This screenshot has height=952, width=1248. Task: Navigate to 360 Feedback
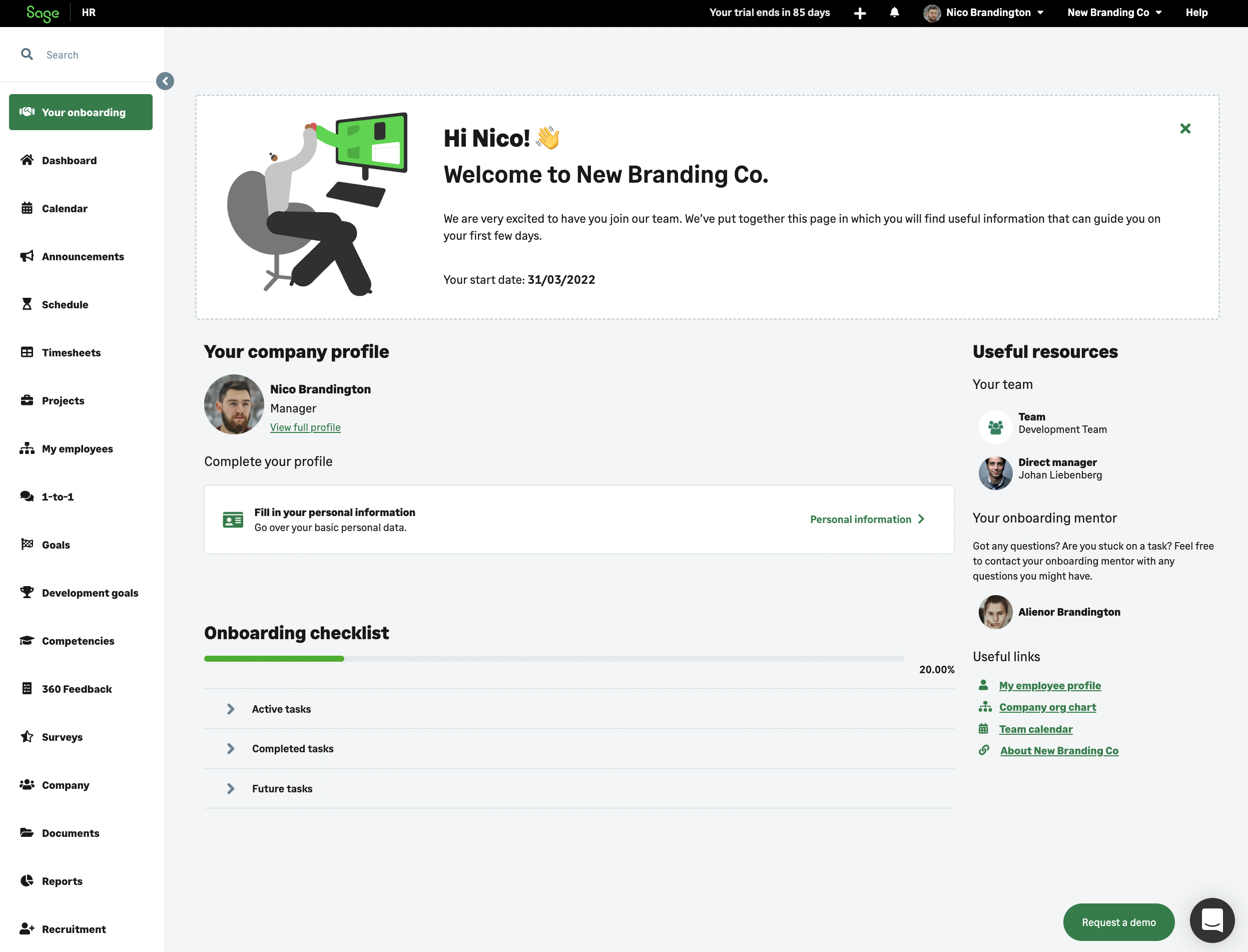(x=76, y=689)
